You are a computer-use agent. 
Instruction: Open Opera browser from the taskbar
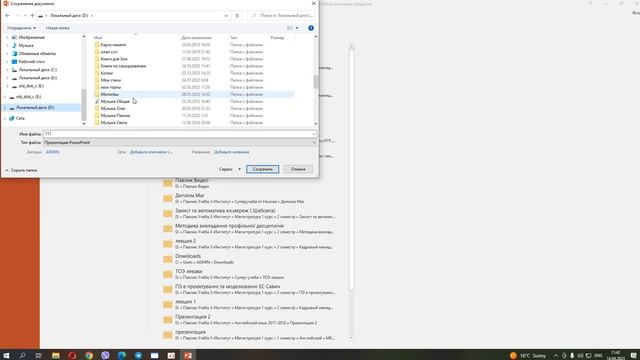72,355
